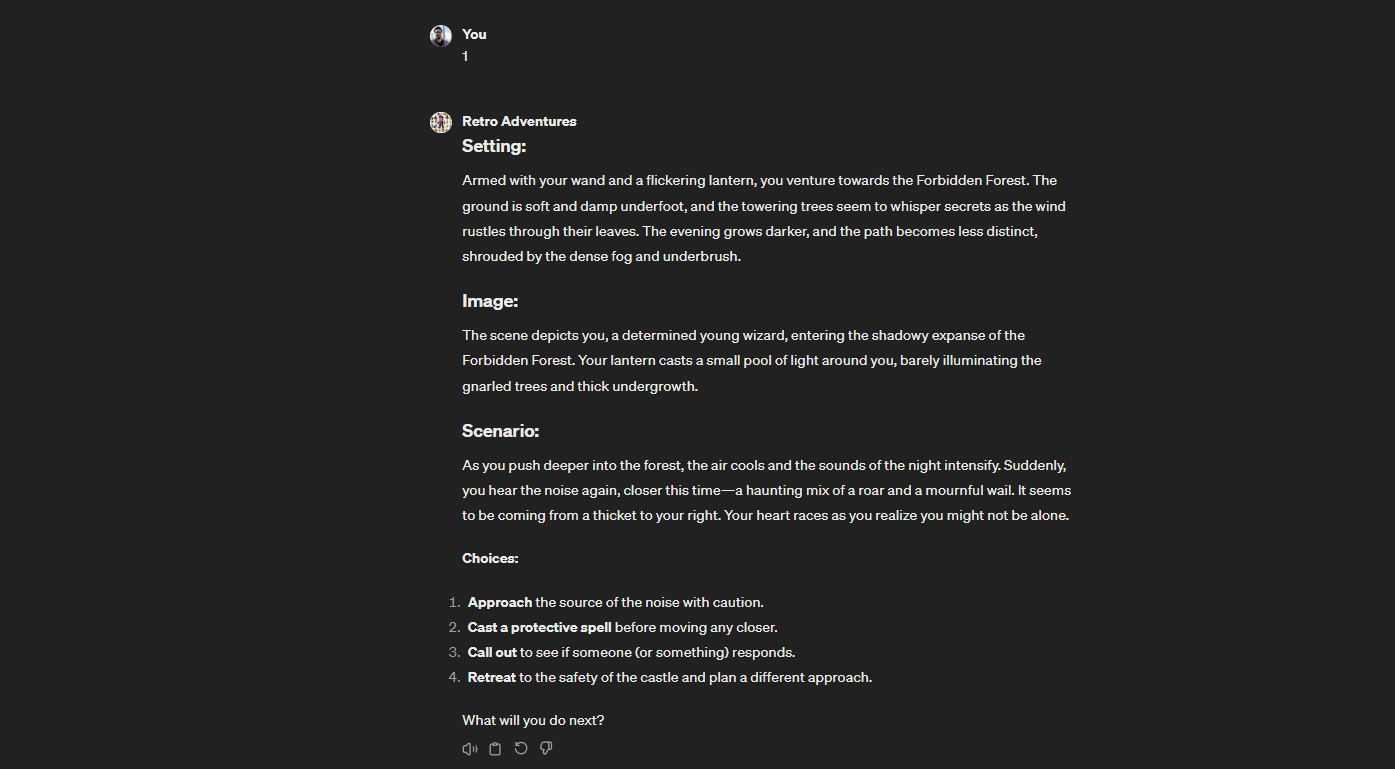Click the "Setting:" heading
The width and height of the screenshot is (1395, 769).
click(x=494, y=146)
